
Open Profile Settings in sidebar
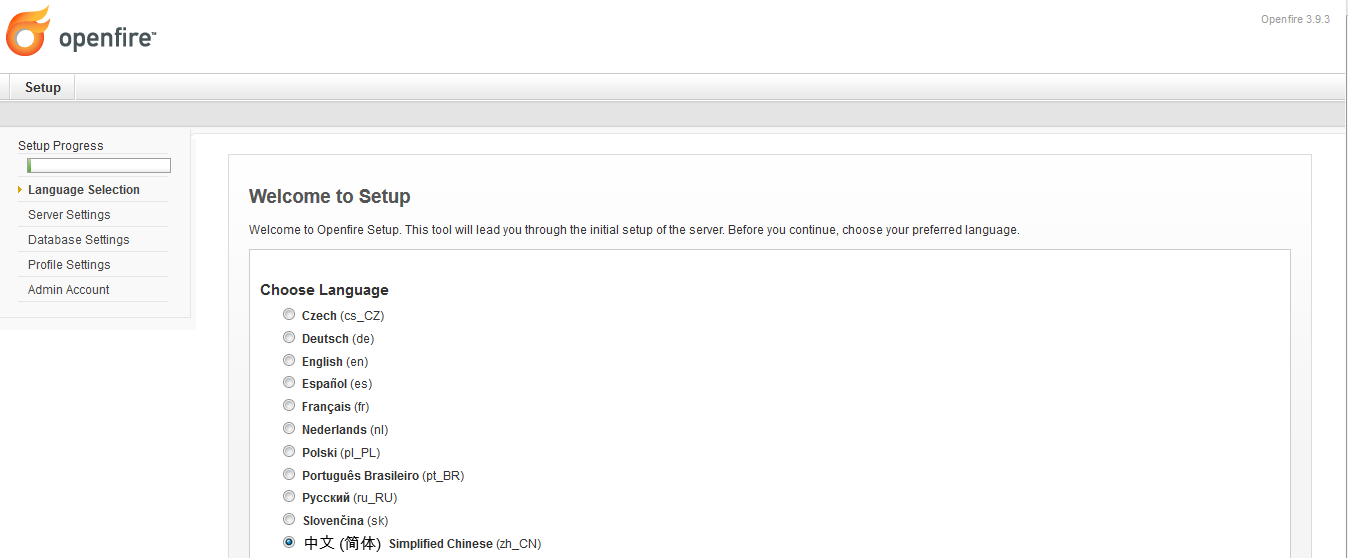(69, 265)
